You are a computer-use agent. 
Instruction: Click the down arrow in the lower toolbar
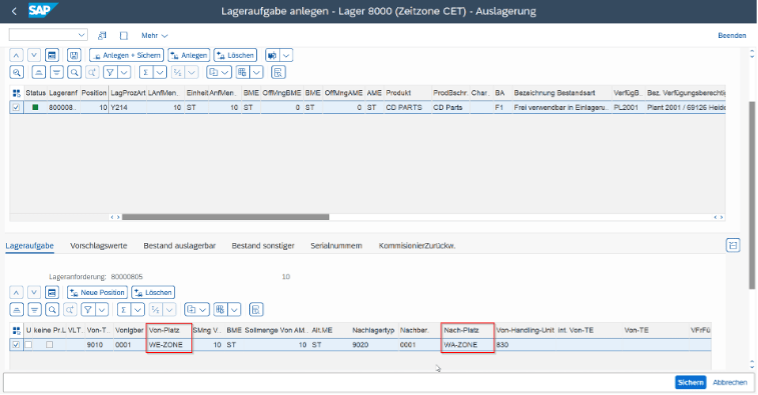[34, 293]
